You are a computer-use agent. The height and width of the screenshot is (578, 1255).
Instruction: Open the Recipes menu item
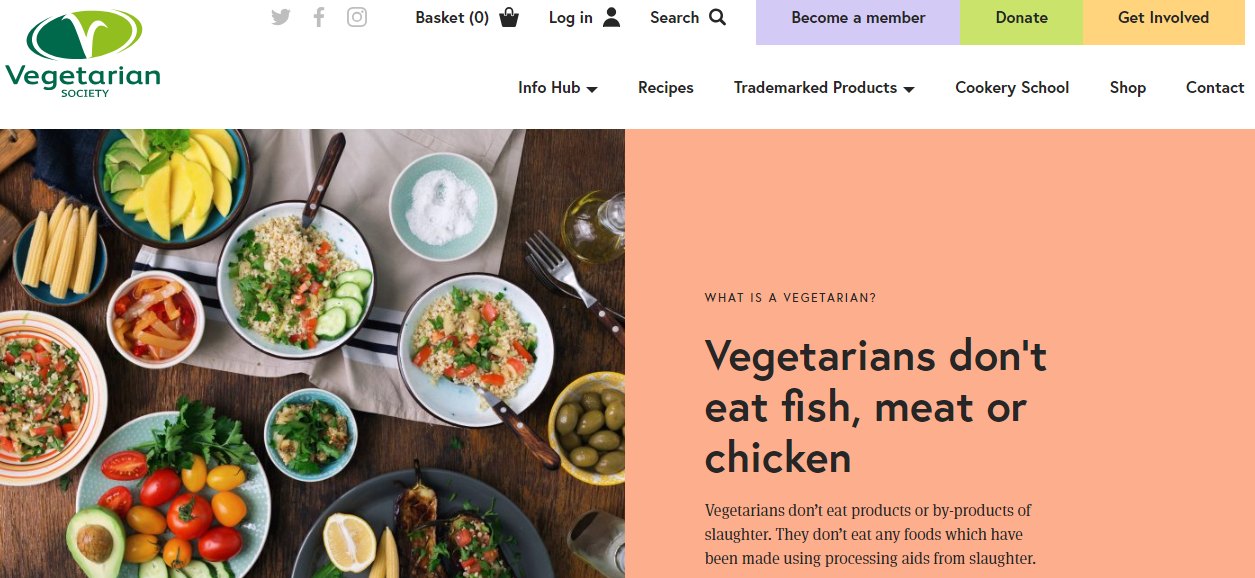665,88
